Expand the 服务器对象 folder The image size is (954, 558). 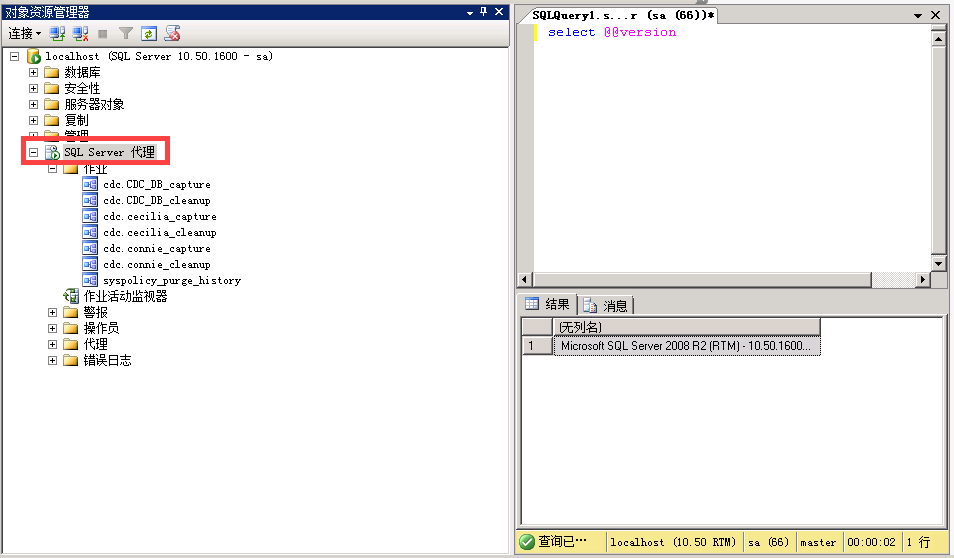click(x=33, y=105)
